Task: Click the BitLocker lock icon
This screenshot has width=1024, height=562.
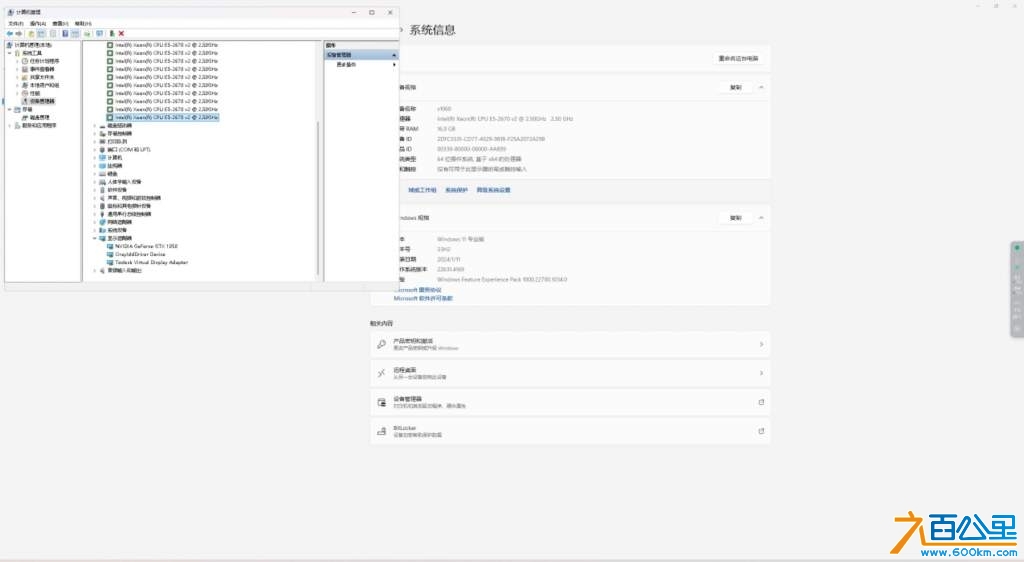Action: [x=381, y=431]
